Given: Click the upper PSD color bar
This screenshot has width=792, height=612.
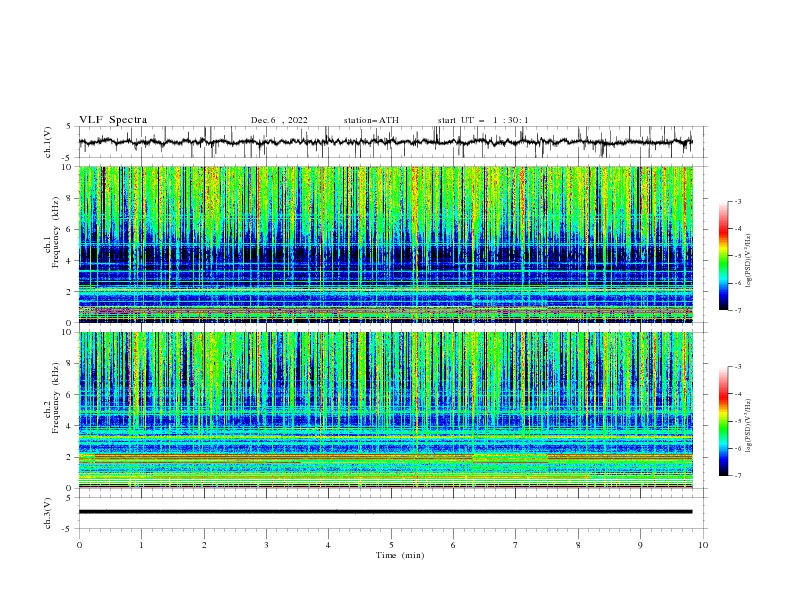Looking at the screenshot, I should point(723,255).
